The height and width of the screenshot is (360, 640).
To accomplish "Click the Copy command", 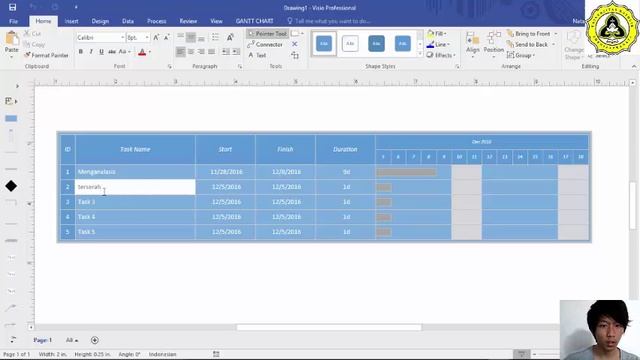I will (34, 44).
